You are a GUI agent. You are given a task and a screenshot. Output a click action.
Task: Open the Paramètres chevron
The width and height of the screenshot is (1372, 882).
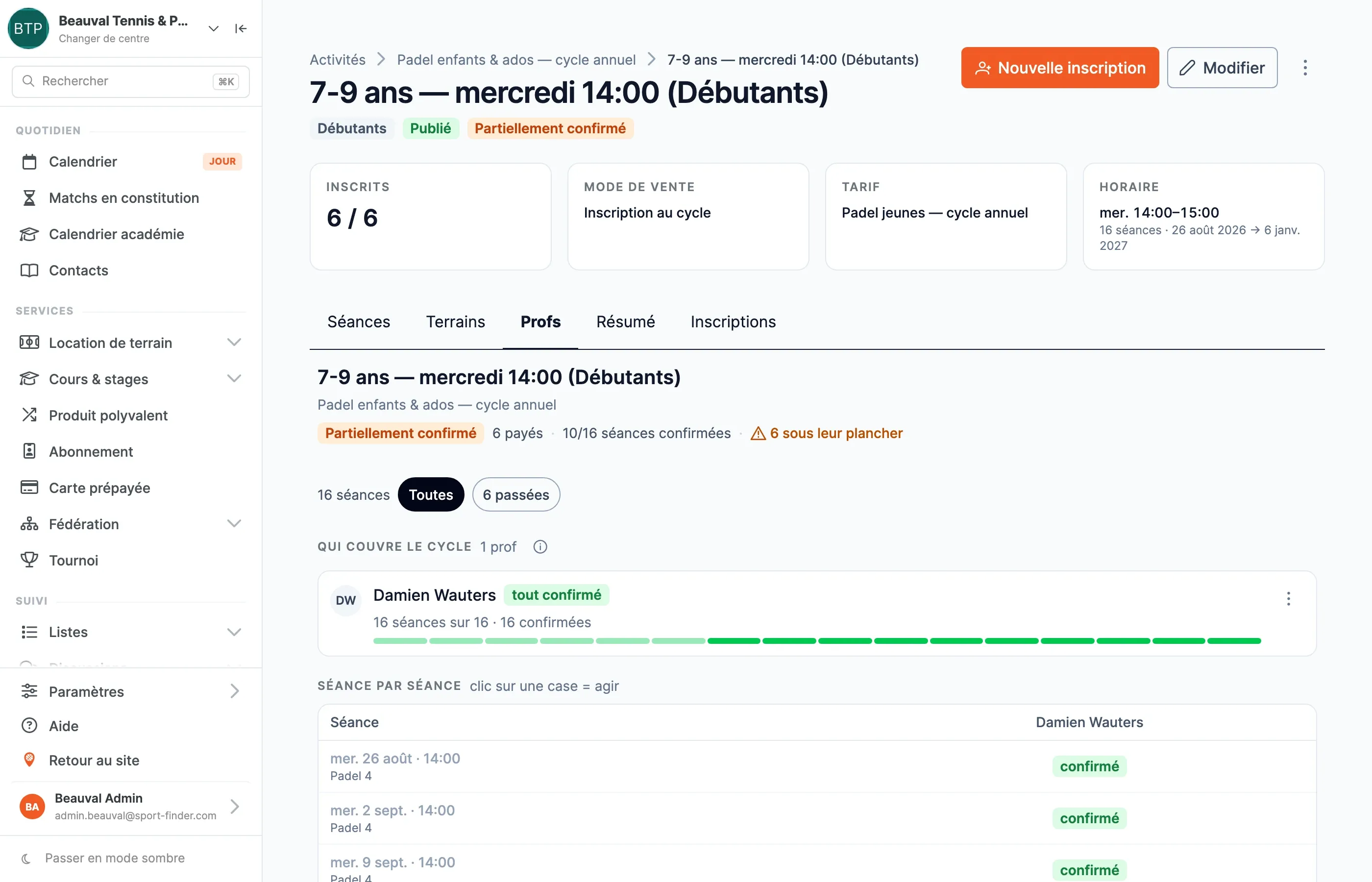(x=234, y=692)
